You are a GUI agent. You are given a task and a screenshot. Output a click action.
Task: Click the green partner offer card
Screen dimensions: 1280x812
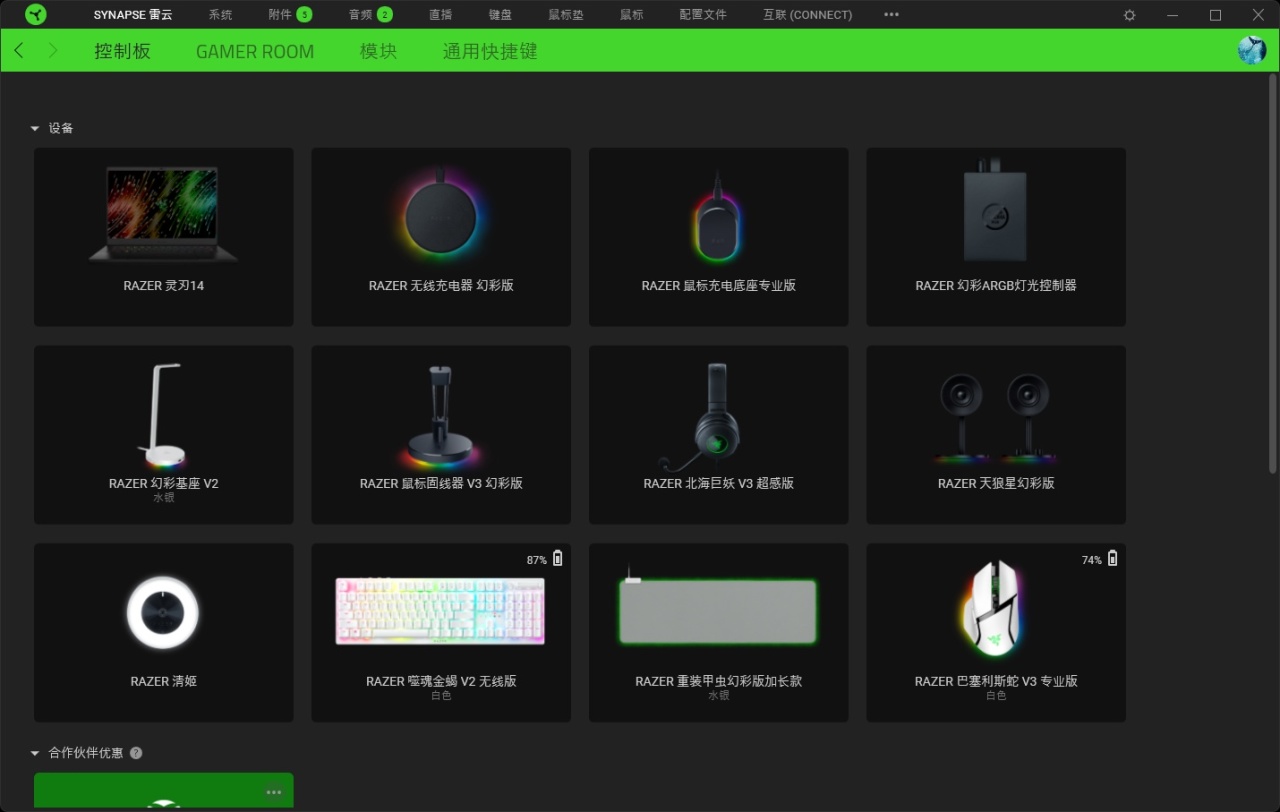[164, 791]
